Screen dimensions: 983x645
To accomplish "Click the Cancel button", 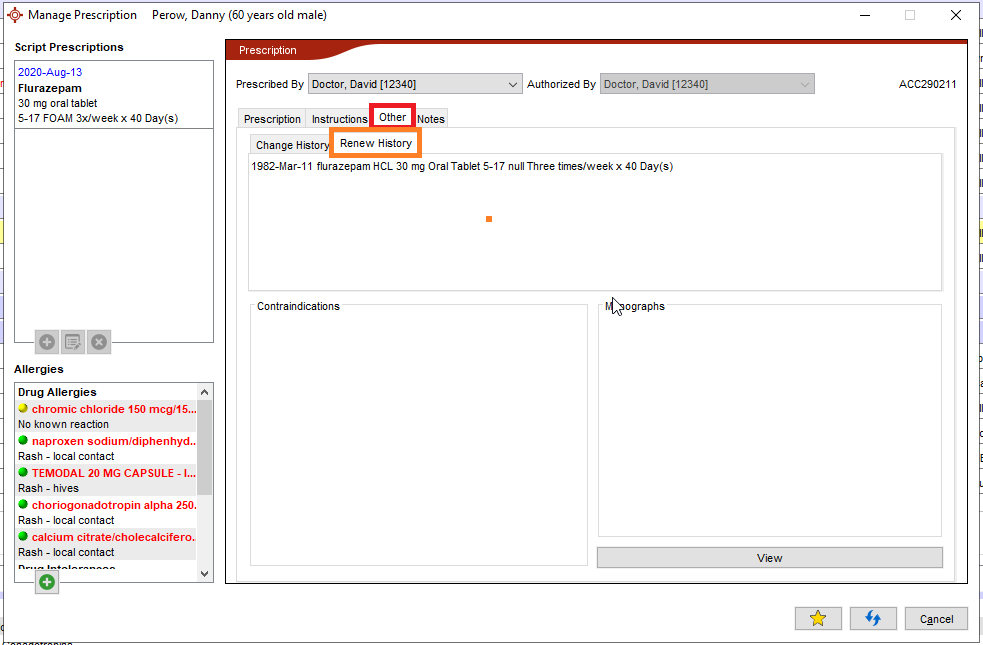I will point(936,619).
